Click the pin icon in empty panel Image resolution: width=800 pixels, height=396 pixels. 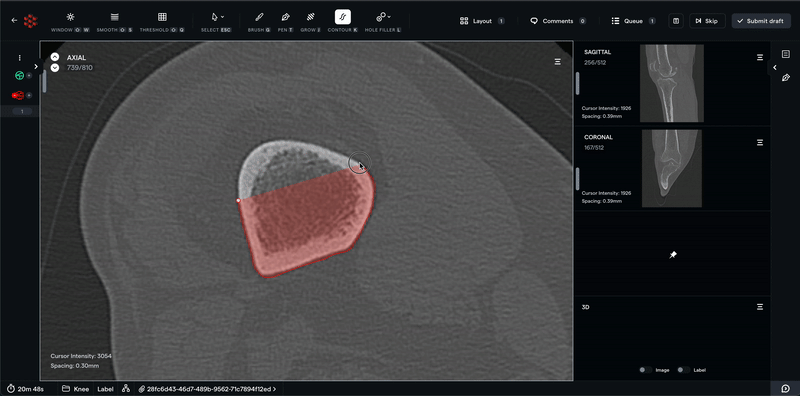point(673,255)
